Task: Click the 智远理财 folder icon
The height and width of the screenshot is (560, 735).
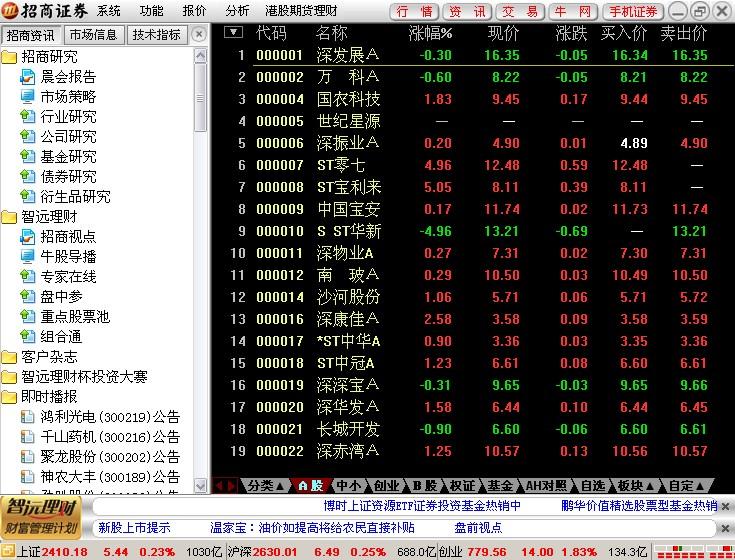Action: coord(9,217)
